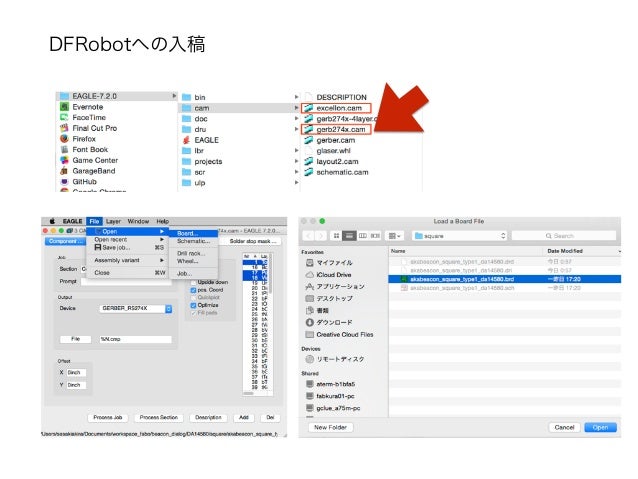
Task: Toggle the Quickplot checkbox
Action: [194, 297]
